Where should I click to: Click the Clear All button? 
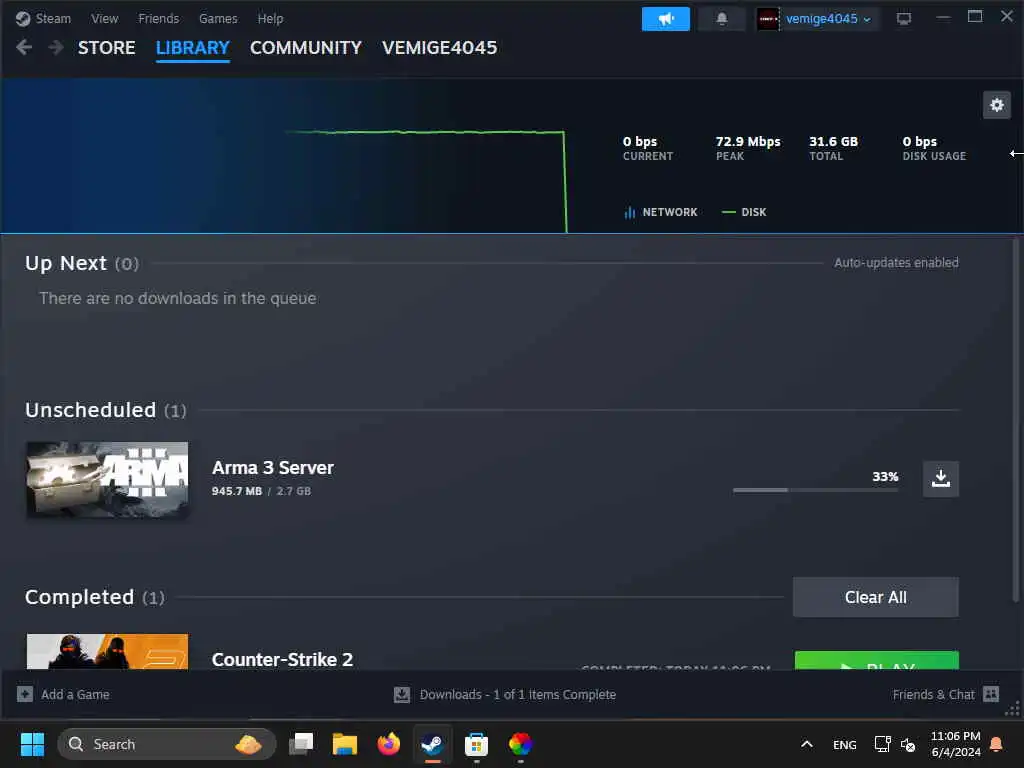876,597
